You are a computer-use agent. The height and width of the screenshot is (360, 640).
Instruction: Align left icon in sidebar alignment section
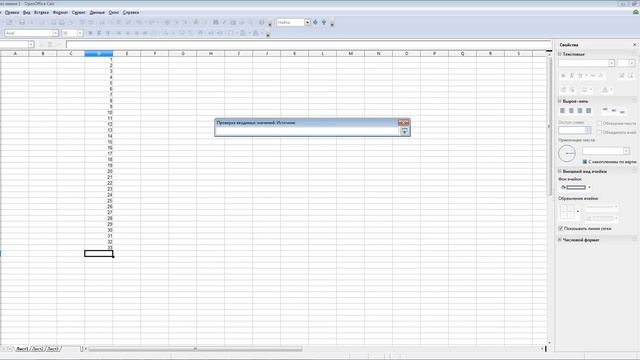[x=562, y=111]
